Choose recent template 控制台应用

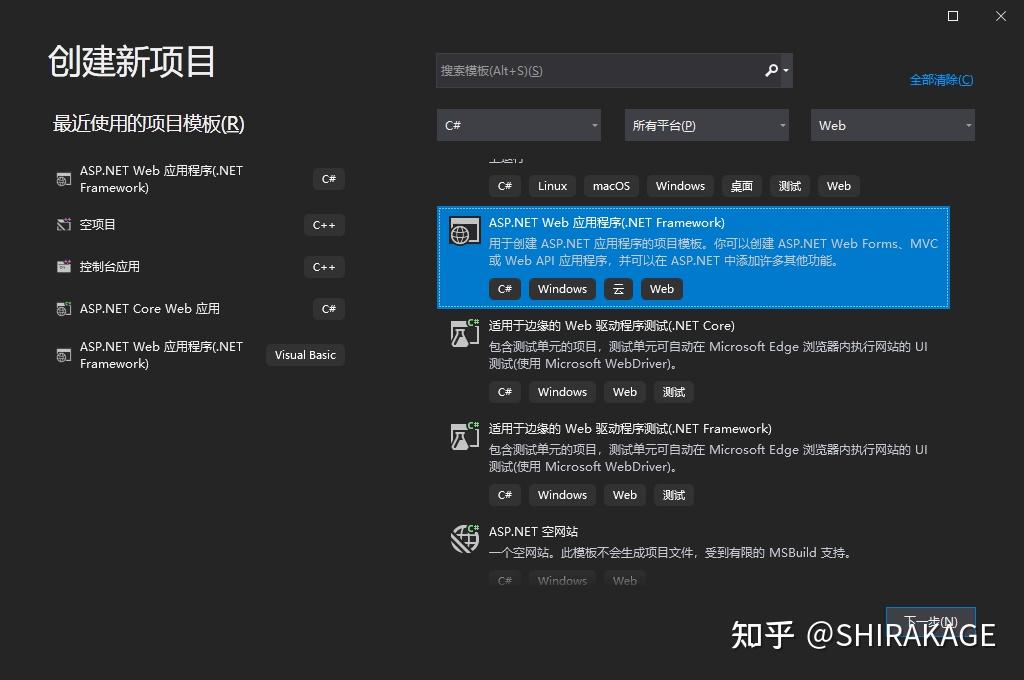coord(200,267)
